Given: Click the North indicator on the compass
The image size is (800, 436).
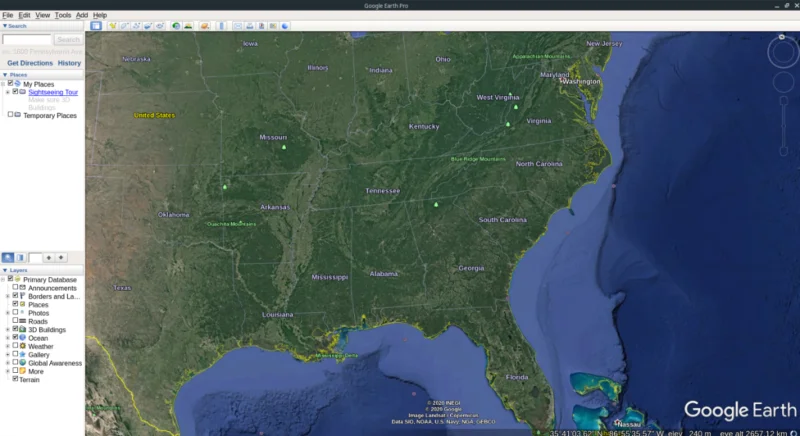Looking at the screenshot, I should [x=782, y=37].
